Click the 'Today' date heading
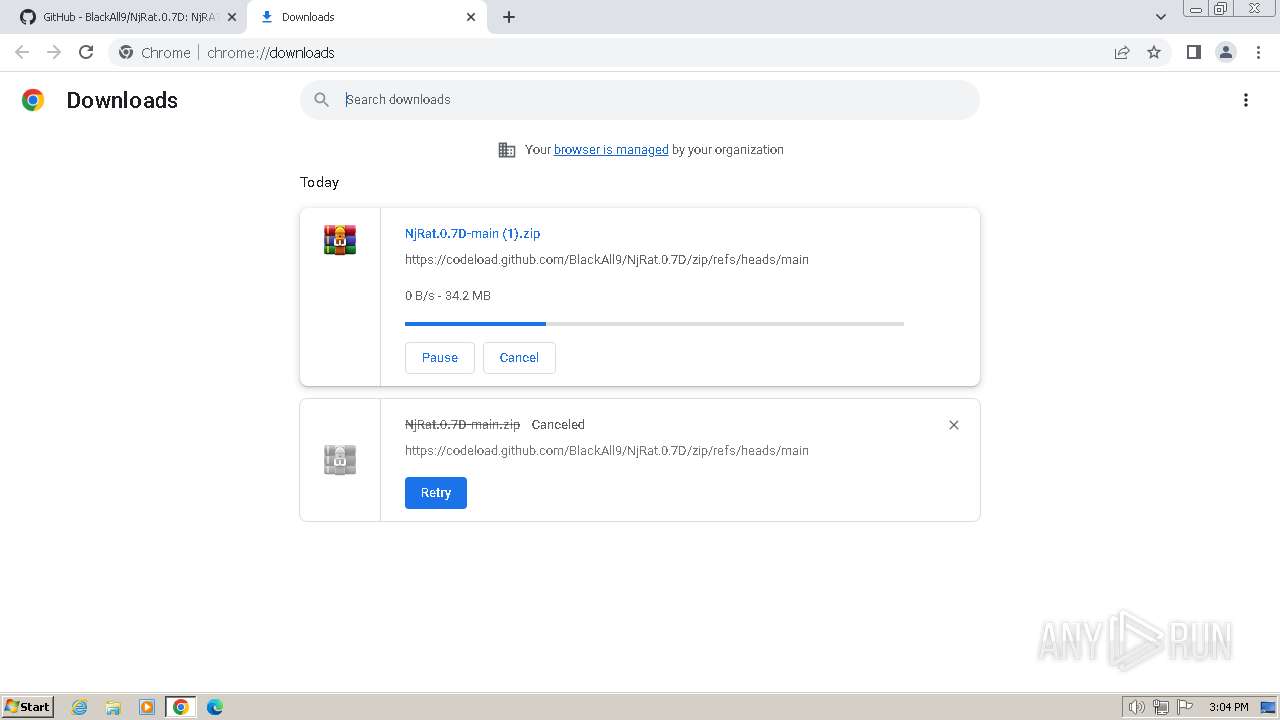Image resolution: width=1280 pixels, height=720 pixels. click(x=319, y=182)
